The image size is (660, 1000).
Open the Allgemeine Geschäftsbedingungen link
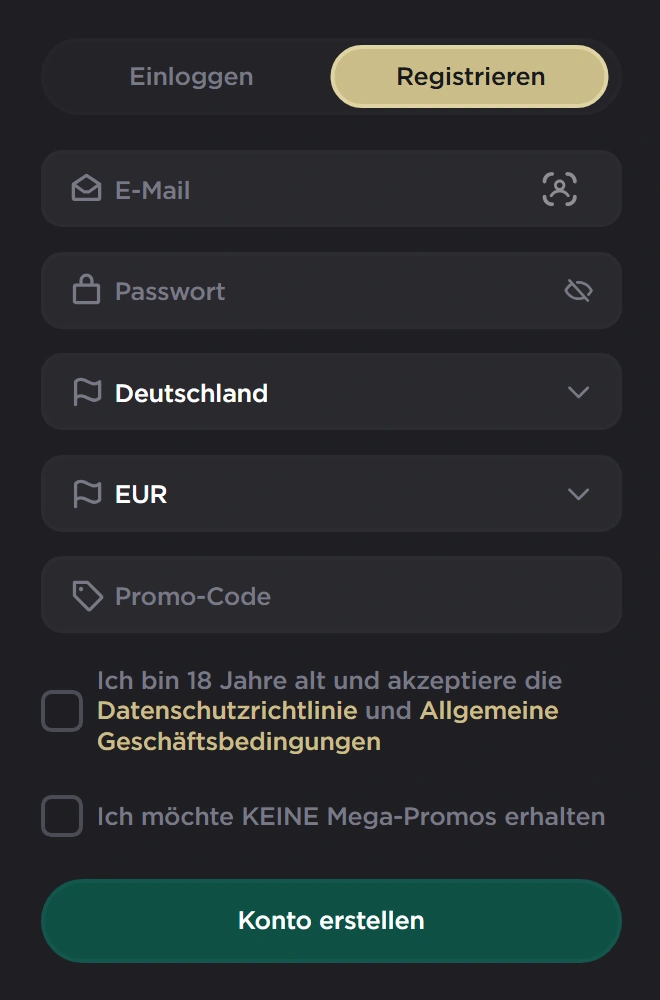point(487,711)
